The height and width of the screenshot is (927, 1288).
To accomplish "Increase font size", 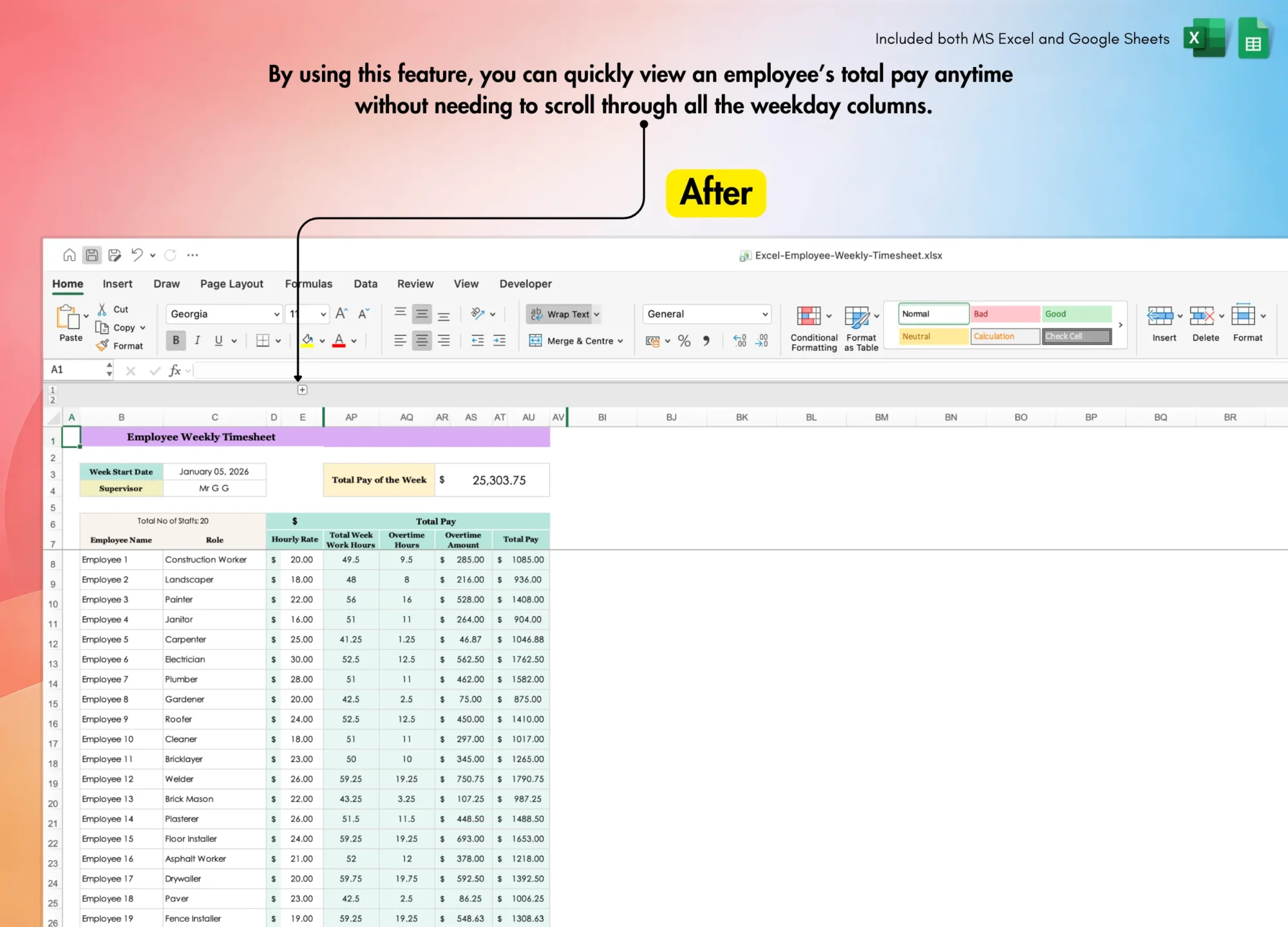I will point(341,314).
